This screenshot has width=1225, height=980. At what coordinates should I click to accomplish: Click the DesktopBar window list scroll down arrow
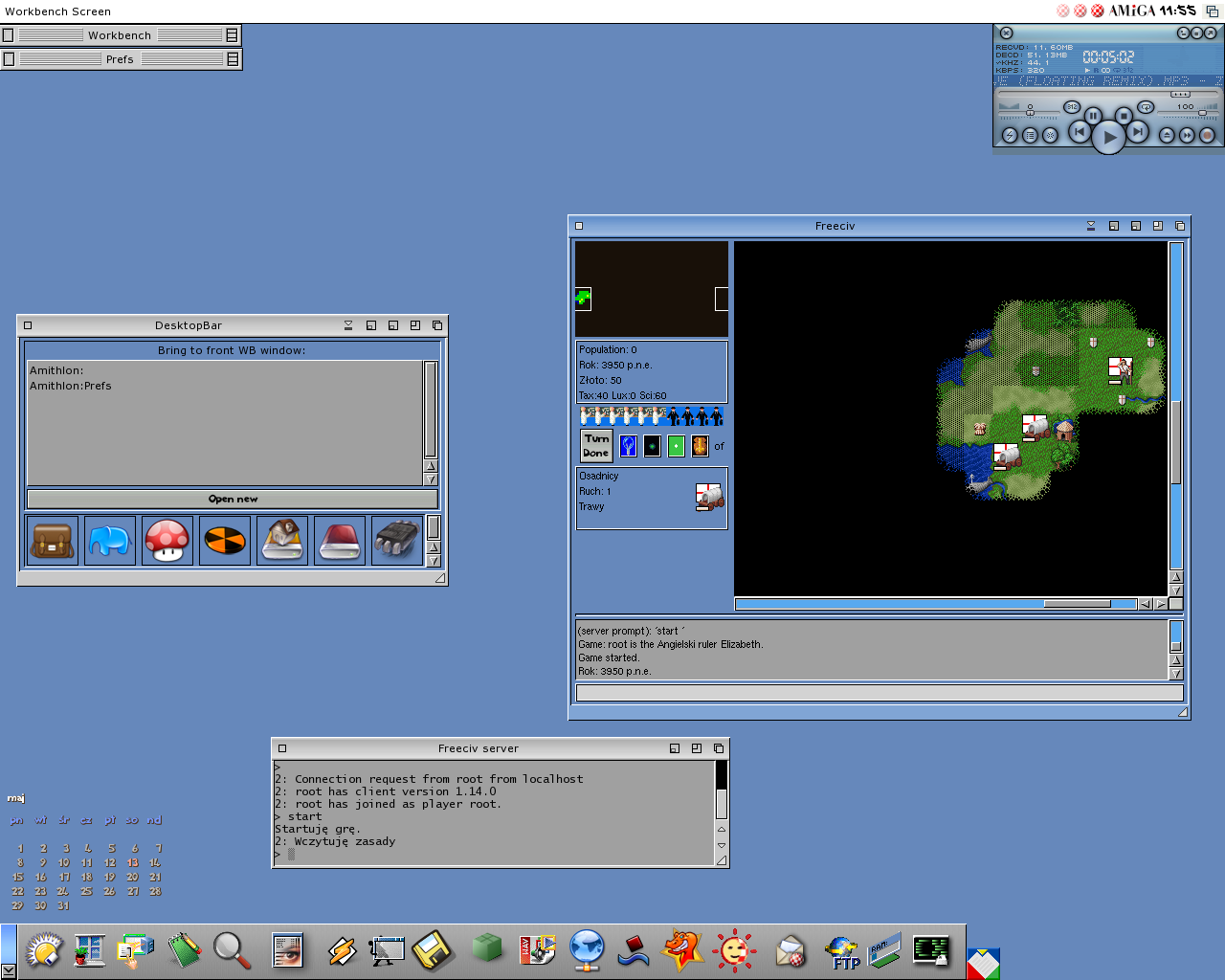[431, 479]
